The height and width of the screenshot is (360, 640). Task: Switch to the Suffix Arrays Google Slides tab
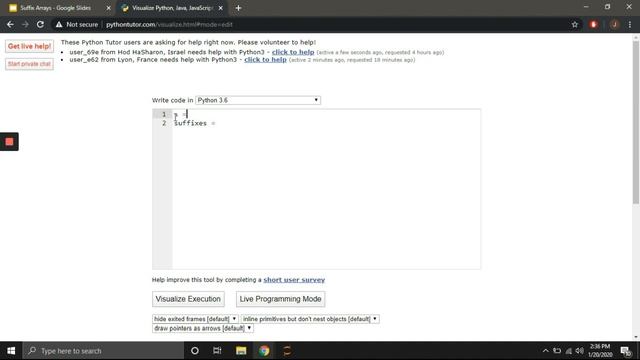[x=56, y=8]
